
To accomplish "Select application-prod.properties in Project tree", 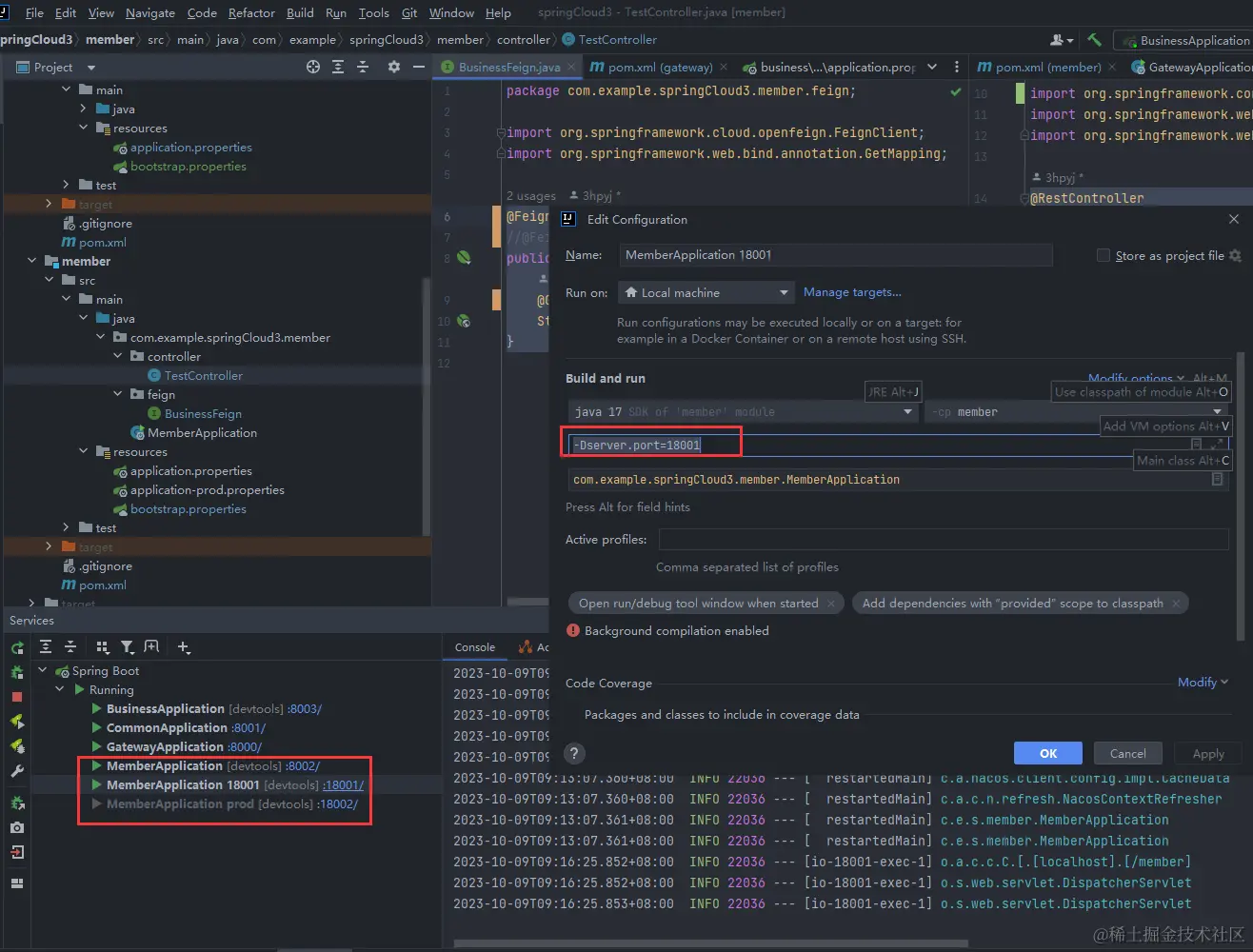I will pos(208,489).
